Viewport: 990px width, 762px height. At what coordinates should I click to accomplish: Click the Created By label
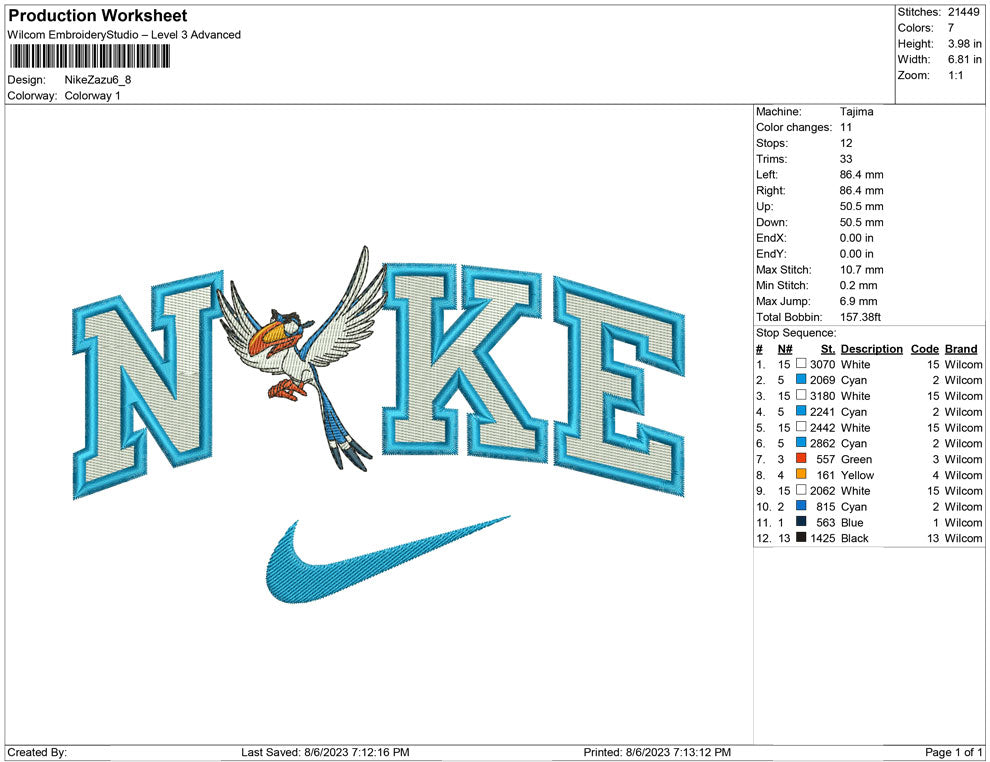coord(37,752)
